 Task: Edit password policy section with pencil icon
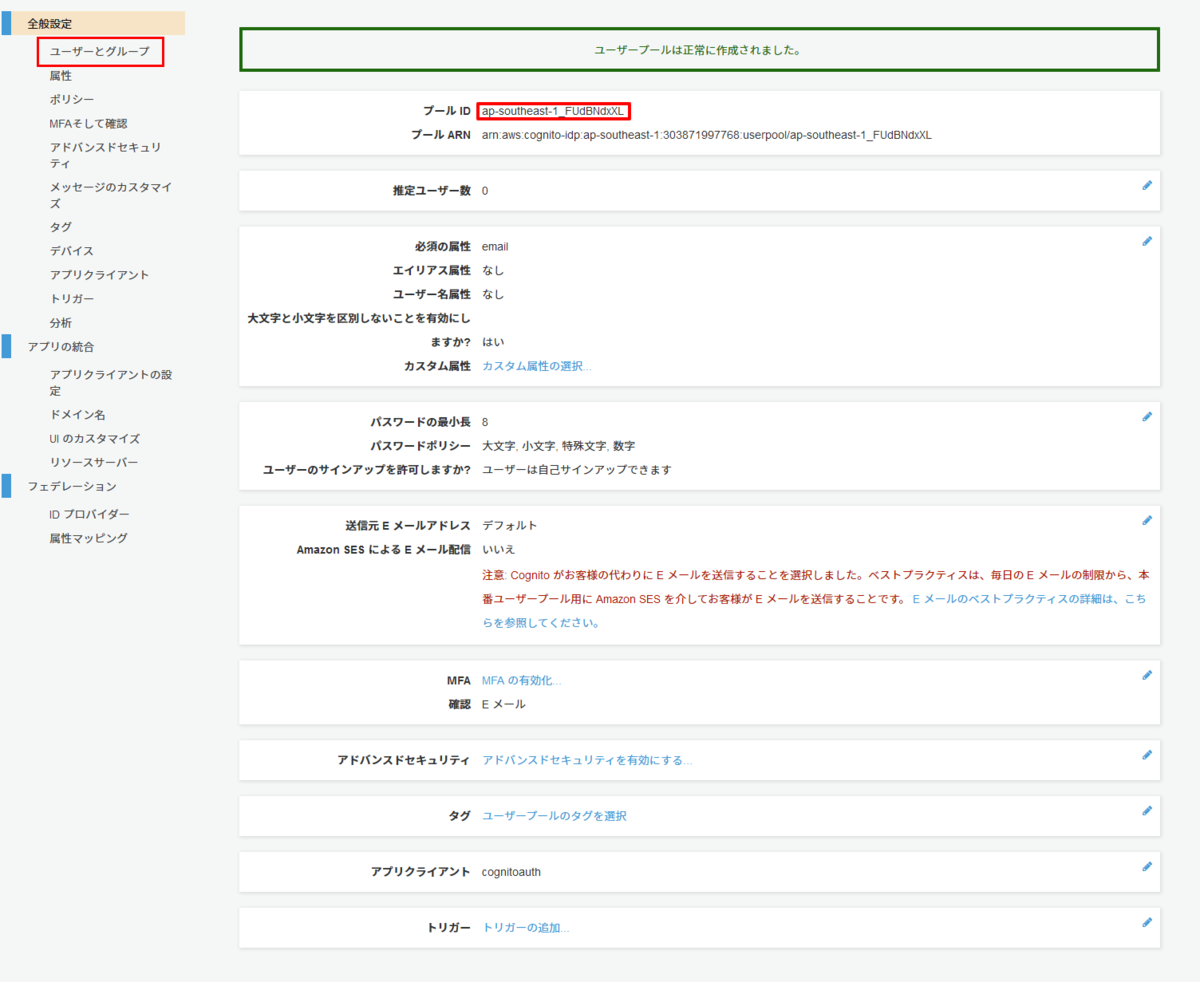click(1147, 416)
